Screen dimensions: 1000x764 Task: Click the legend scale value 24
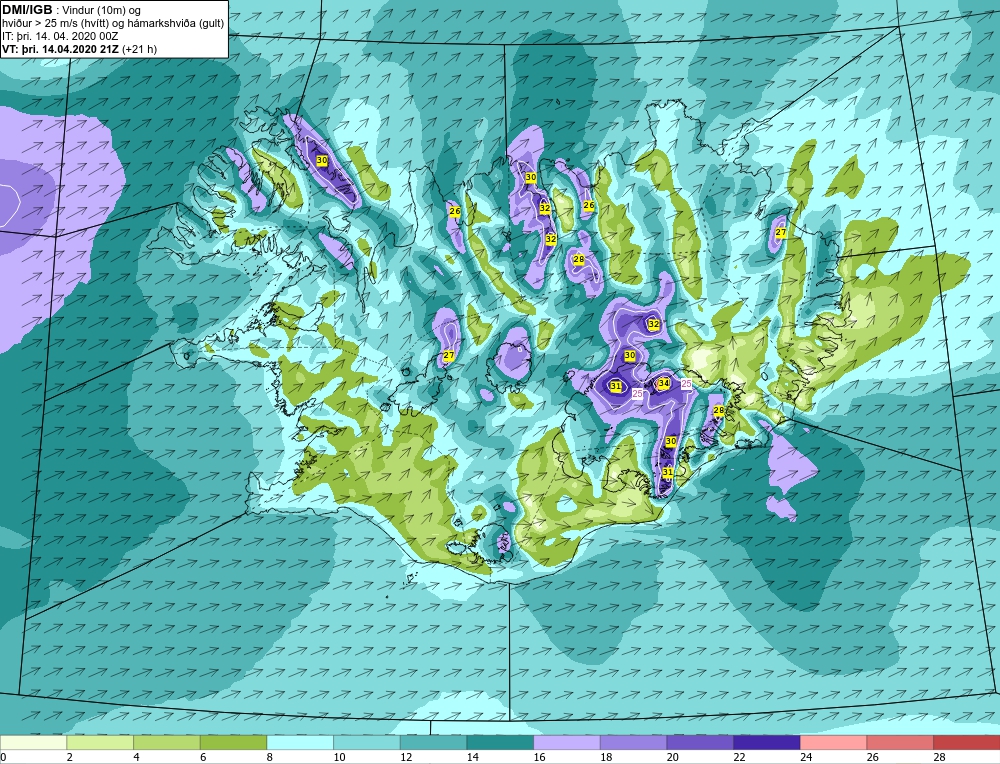point(805,757)
